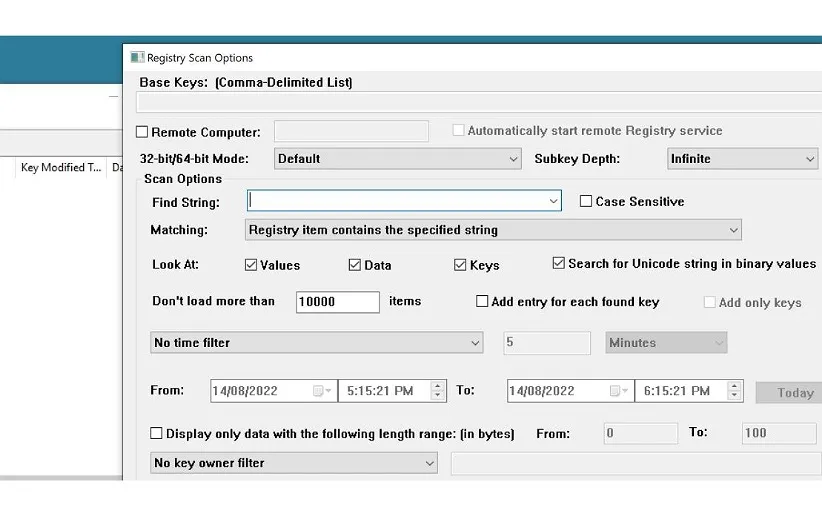Image resolution: width=822 pixels, height=522 pixels.
Task: Click the To time spinner arrows
Action: click(x=735, y=391)
